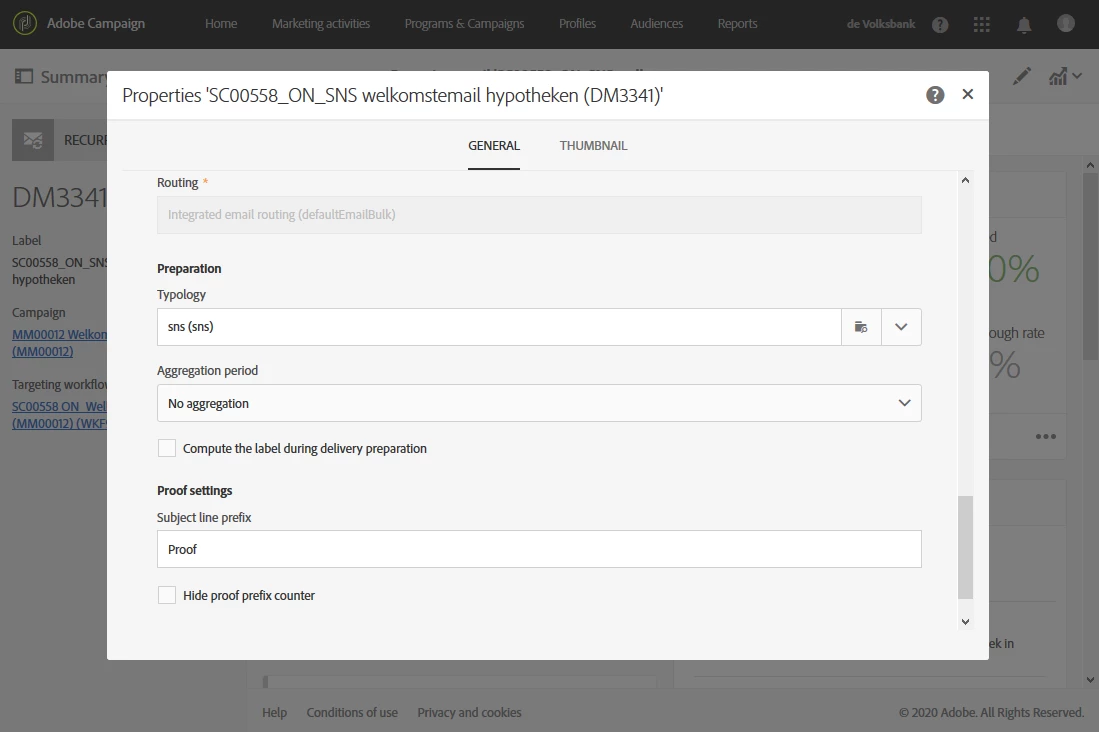Switch to the THUMBNAIL tab
Viewport: 1099px width, 732px height.
point(593,146)
